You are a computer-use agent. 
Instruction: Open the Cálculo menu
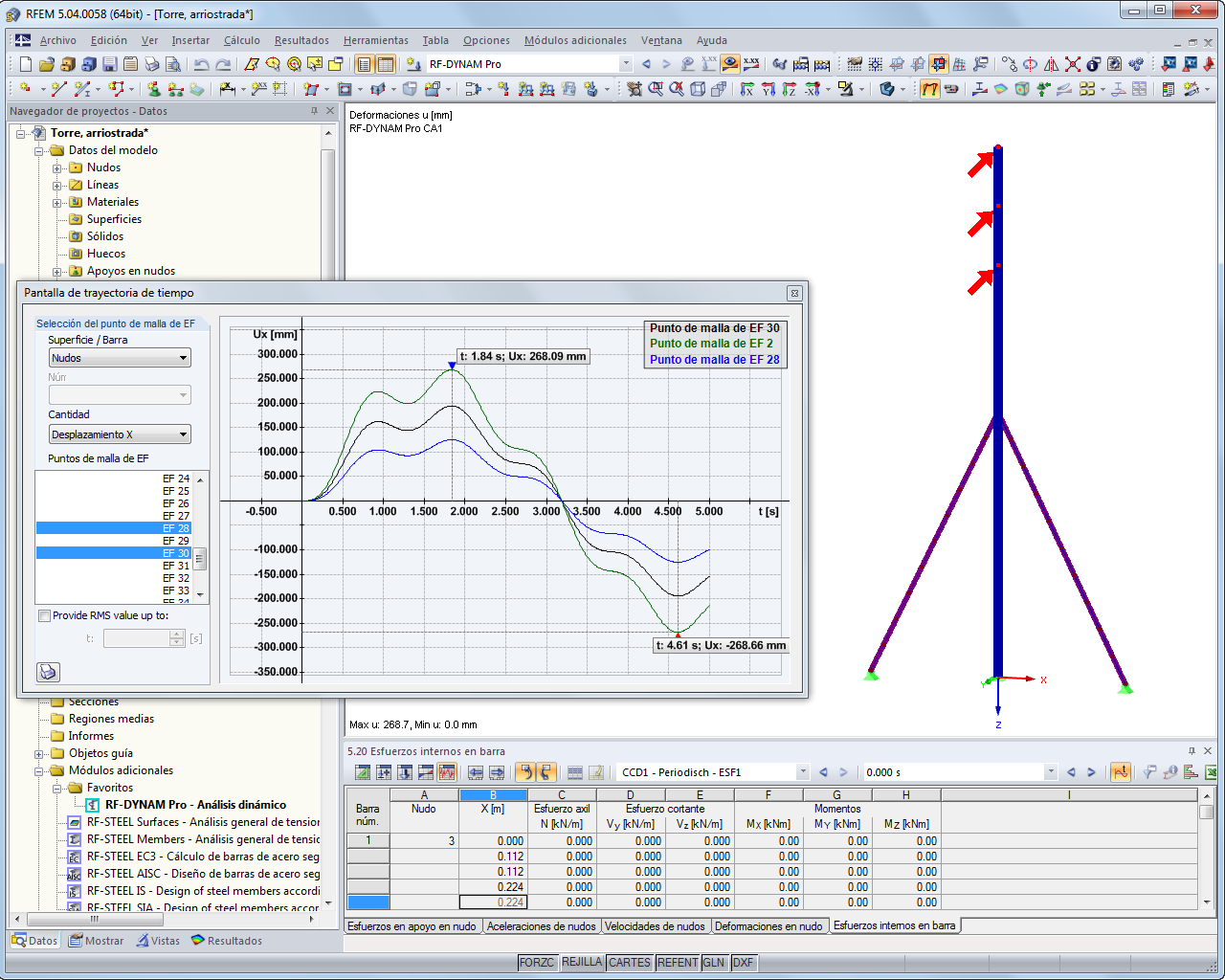(242, 40)
